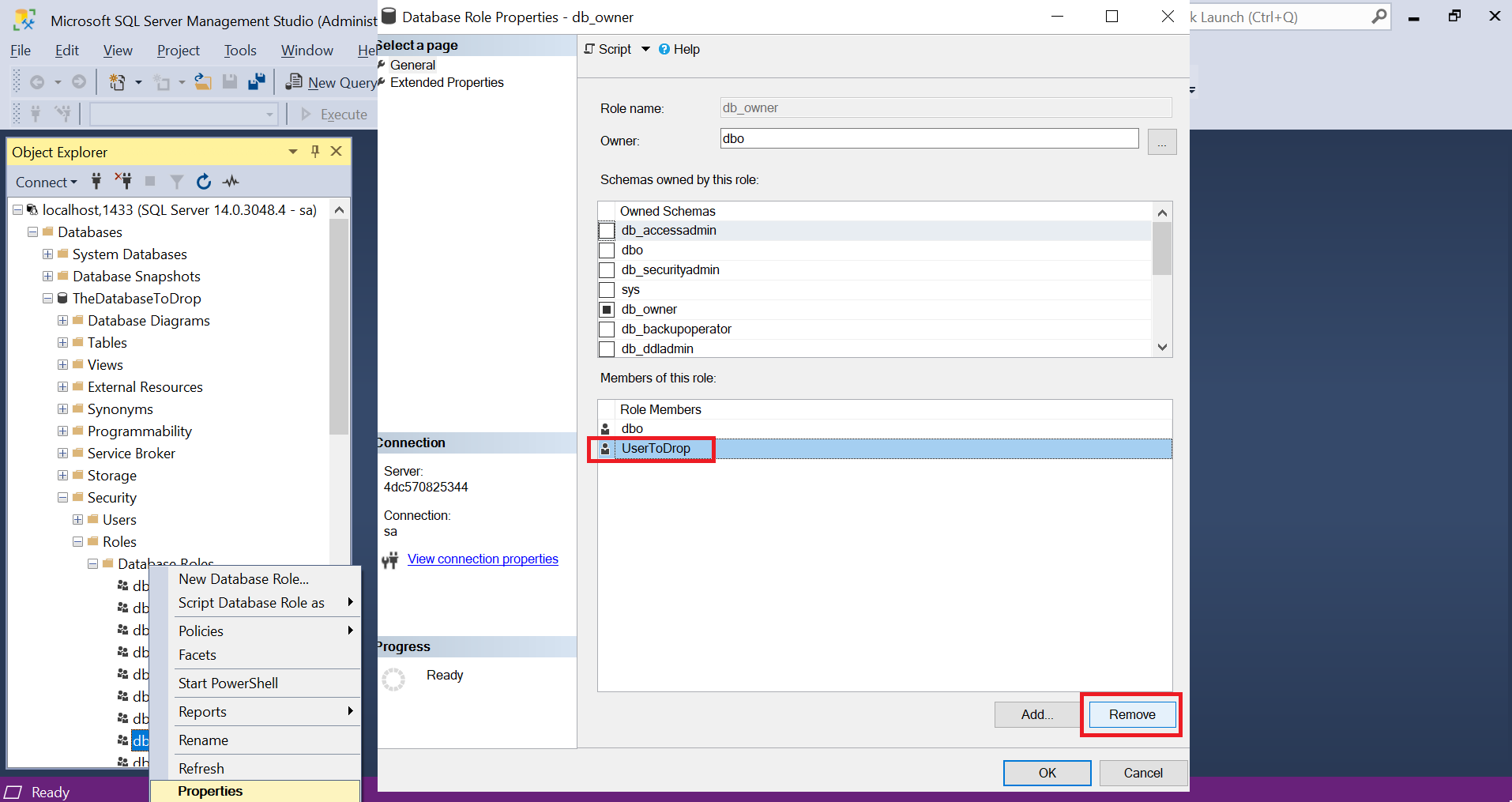Viewport: 1512px width, 802px height.
Task: Open a file using the toolbar icon
Action: tap(202, 81)
